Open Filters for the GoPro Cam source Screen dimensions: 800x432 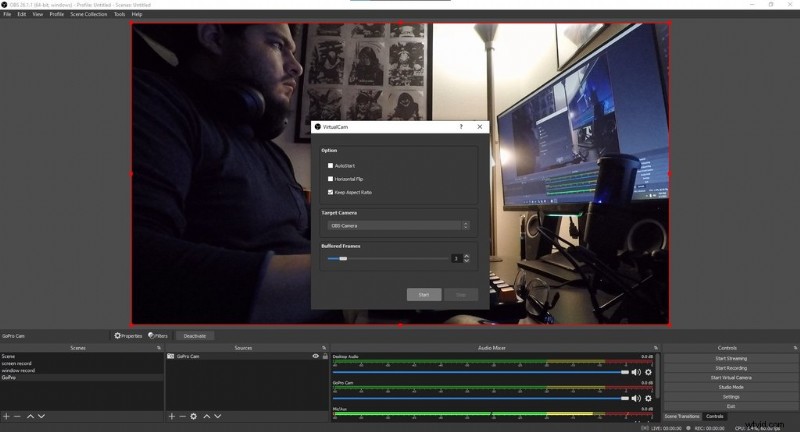point(158,336)
